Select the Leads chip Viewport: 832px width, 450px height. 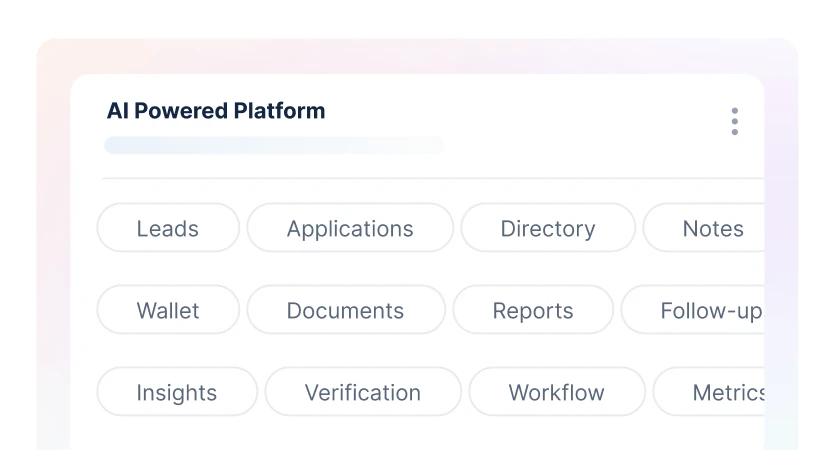point(168,228)
